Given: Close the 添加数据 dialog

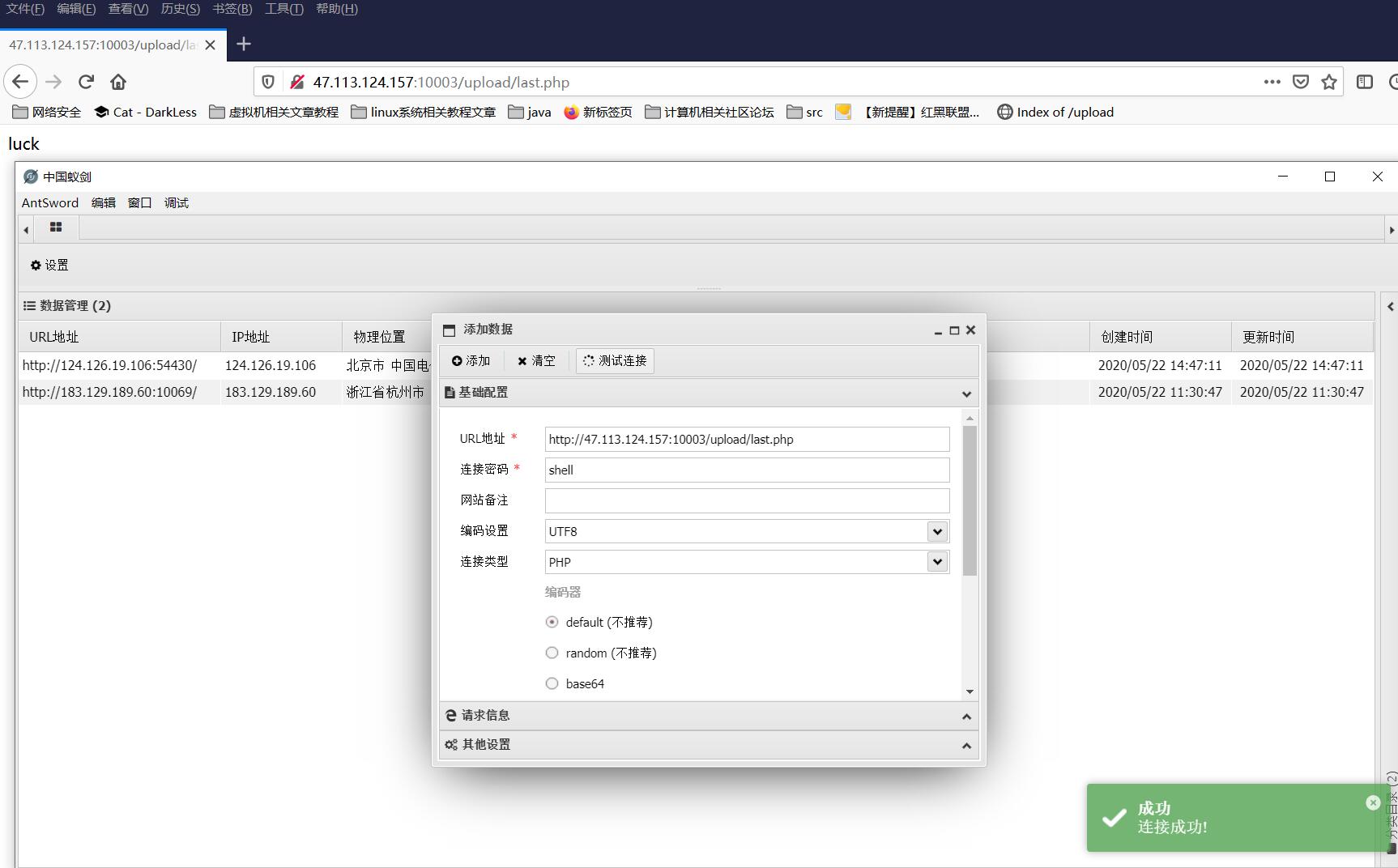Looking at the screenshot, I should tap(970, 330).
